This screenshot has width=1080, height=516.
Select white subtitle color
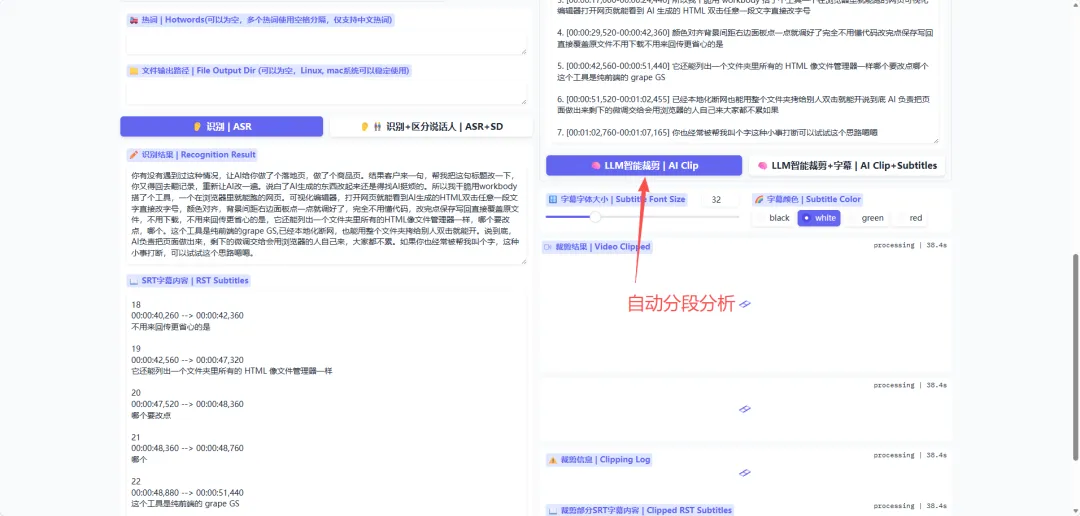pyautogui.click(x=818, y=218)
